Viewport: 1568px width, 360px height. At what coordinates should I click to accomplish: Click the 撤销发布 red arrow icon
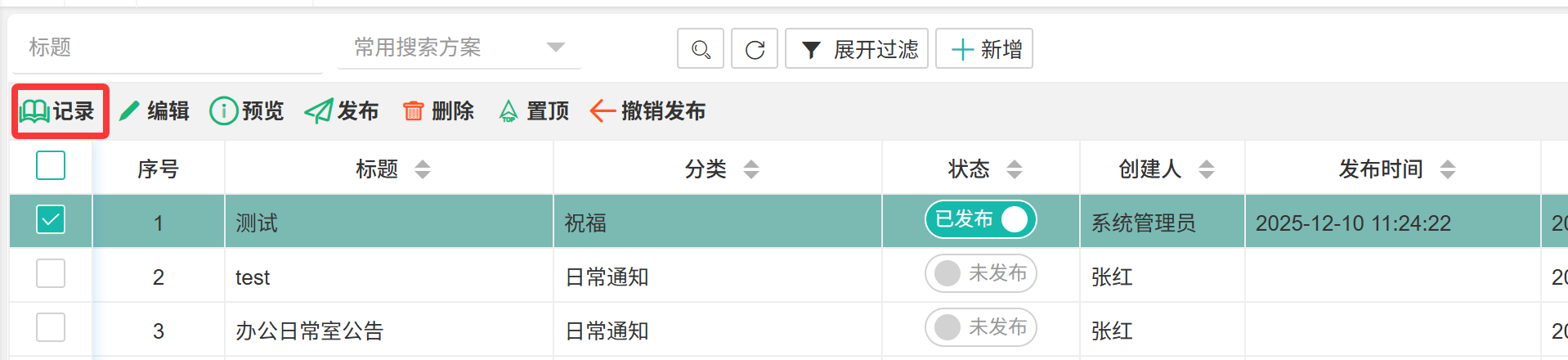[603, 111]
